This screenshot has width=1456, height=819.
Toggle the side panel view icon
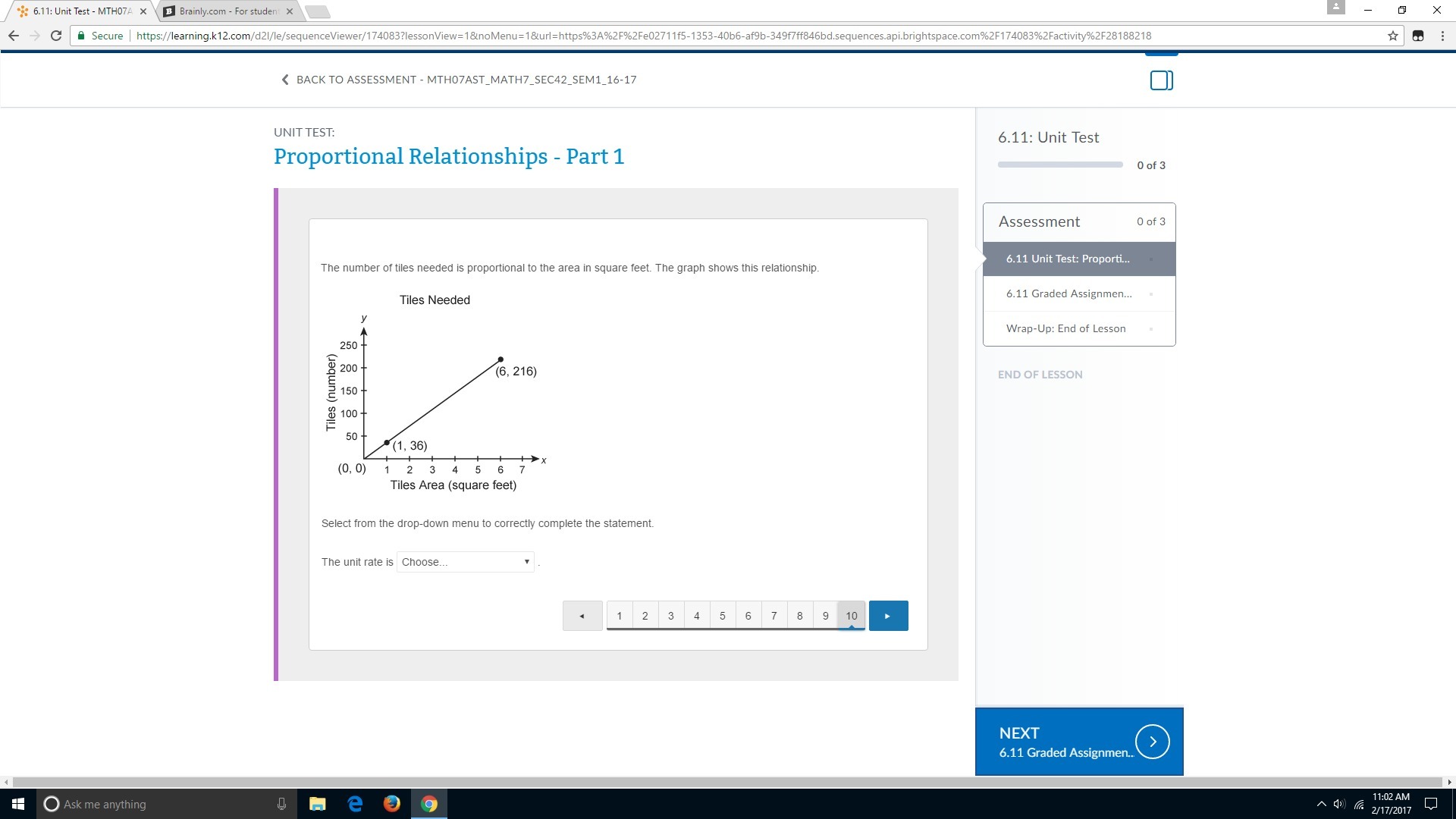(1161, 80)
